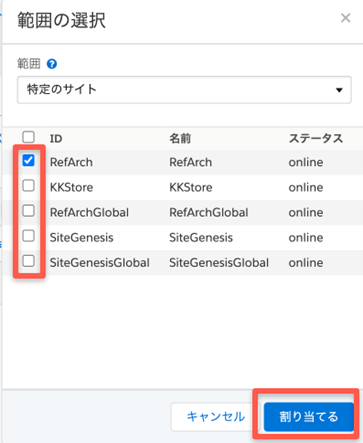Select the SiteGenesisGlobal name cell
Image resolution: width=363 pixels, height=443 pixels.
pos(219,263)
